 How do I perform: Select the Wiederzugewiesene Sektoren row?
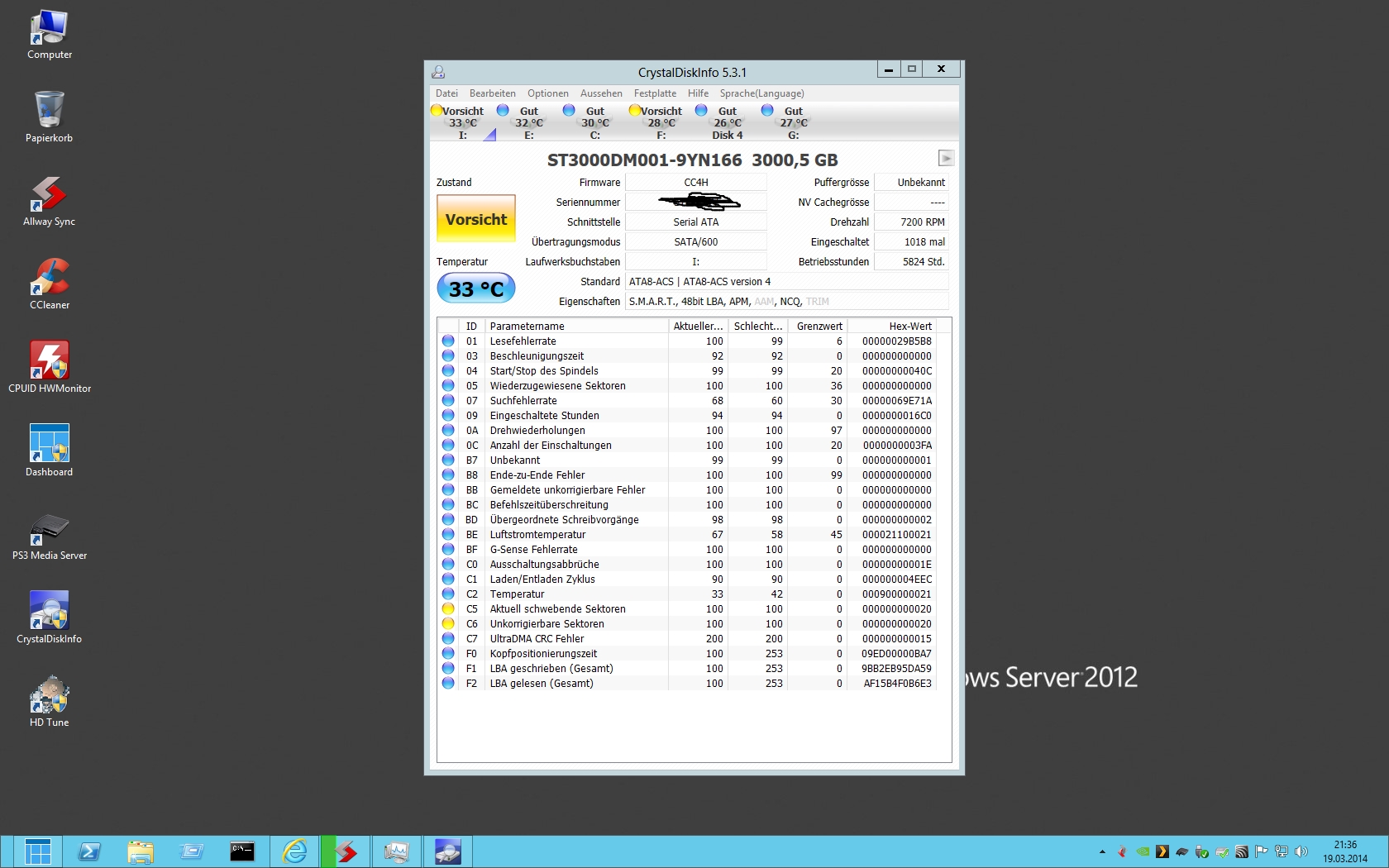(x=687, y=385)
